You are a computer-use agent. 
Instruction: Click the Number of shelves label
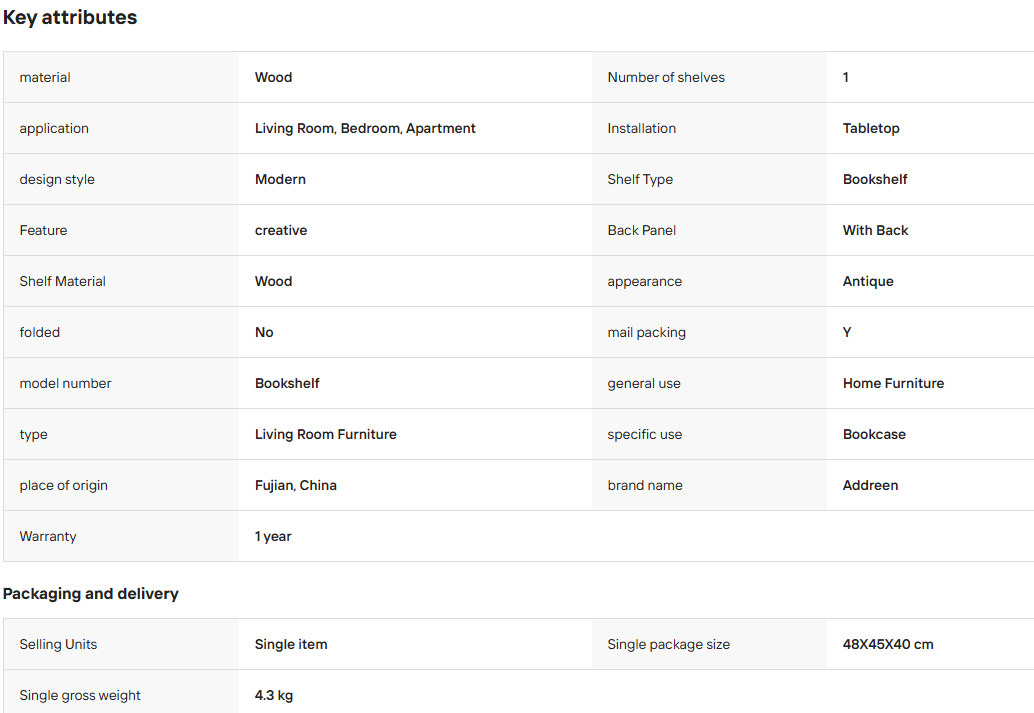tap(666, 77)
